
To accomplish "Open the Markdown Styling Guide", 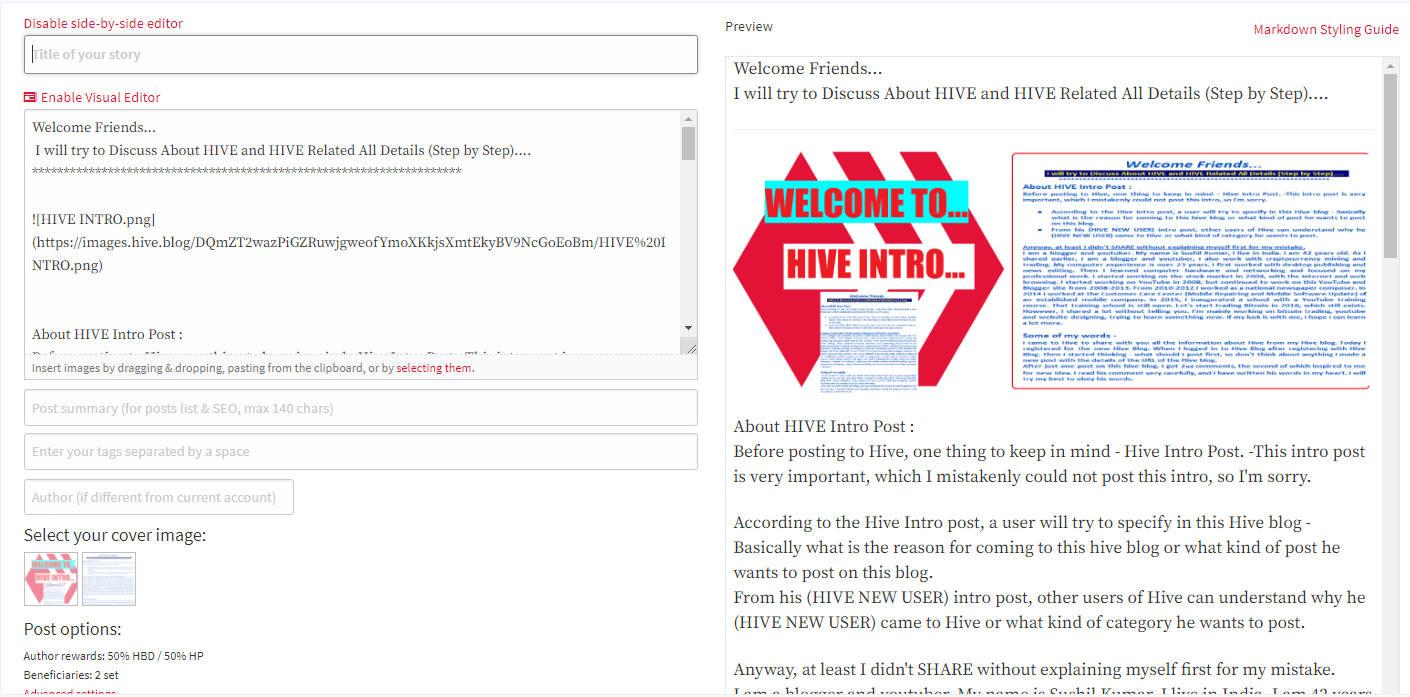I will 1326,29.
